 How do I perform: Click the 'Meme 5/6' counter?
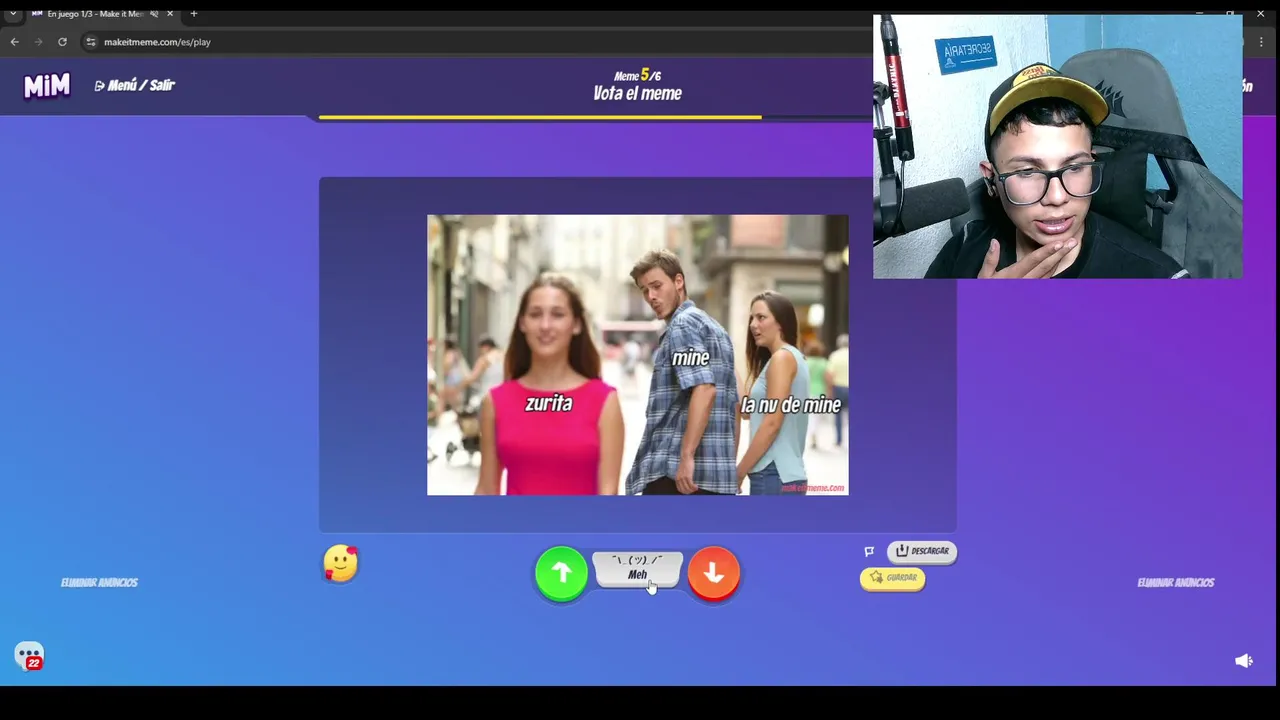[x=637, y=75]
